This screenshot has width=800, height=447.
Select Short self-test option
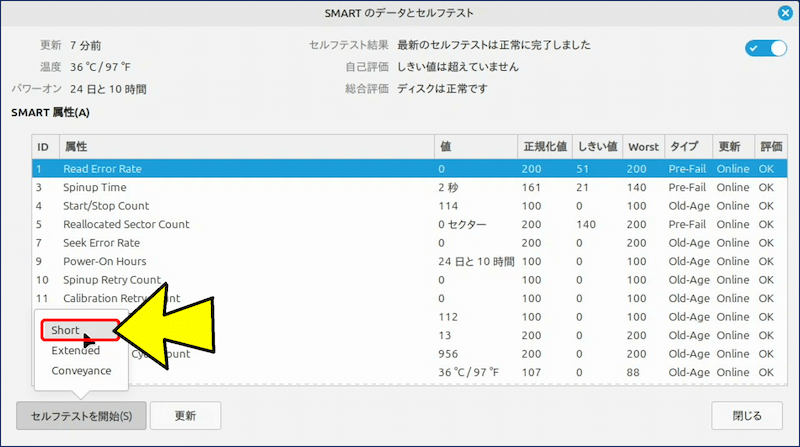pos(66,330)
